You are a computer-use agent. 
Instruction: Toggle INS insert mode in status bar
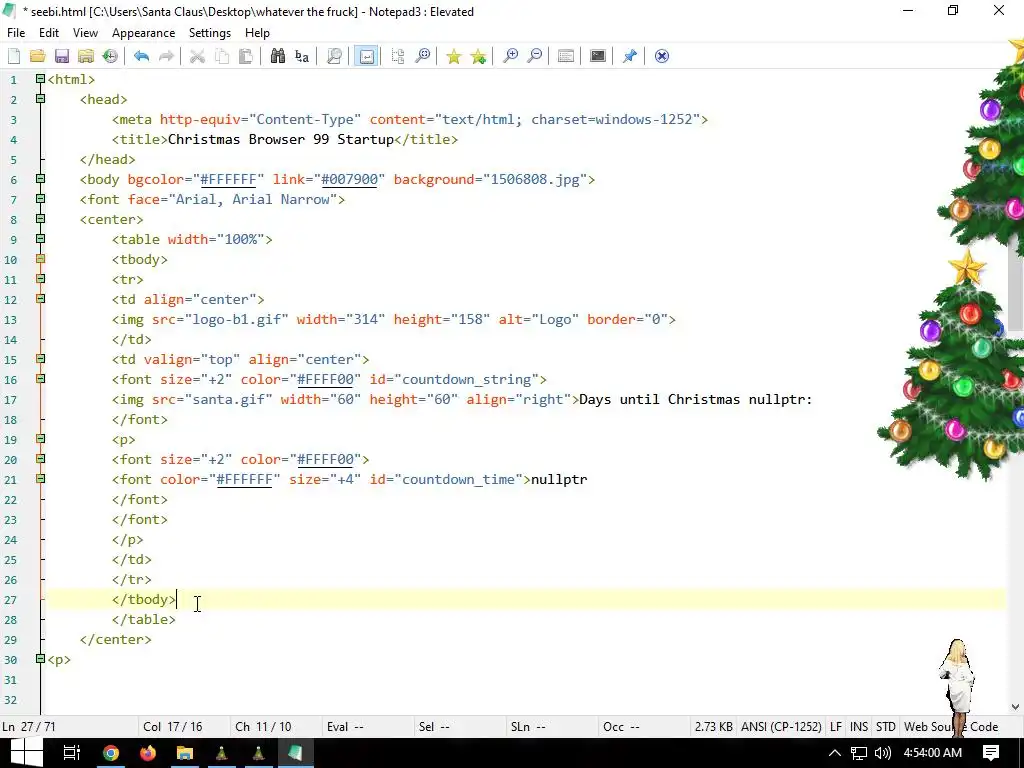pyautogui.click(x=859, y=727)
